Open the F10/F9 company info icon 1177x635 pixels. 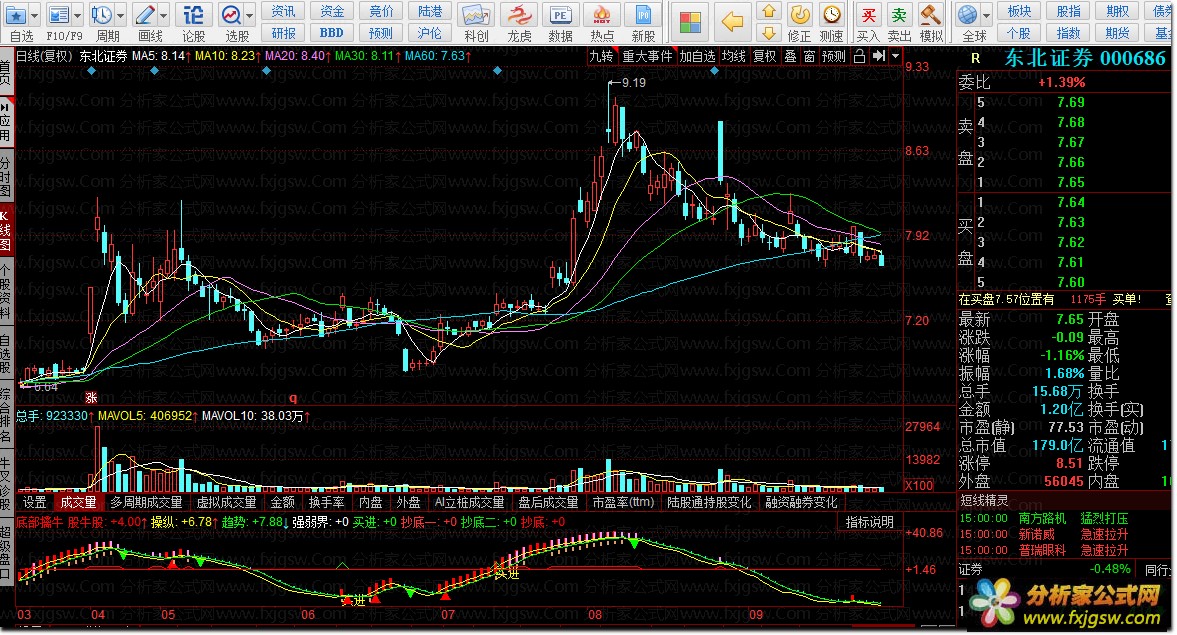tap(59, 14)
